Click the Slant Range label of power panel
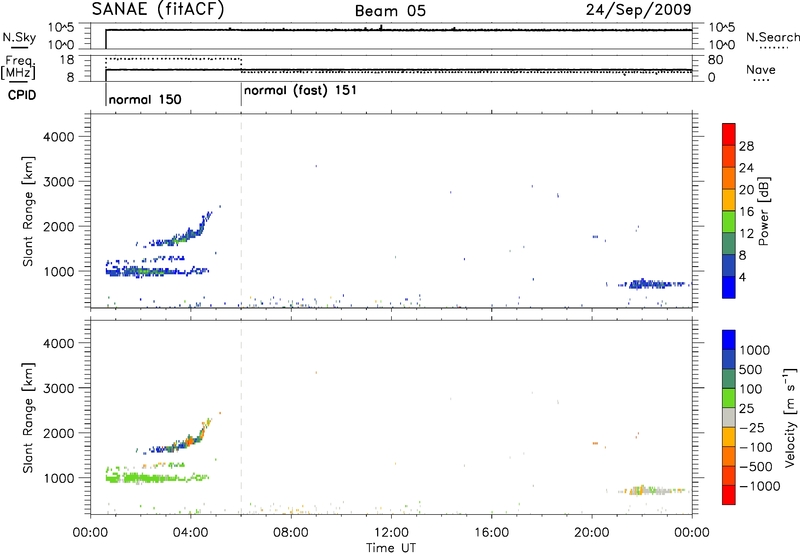The width and height of the screenshot is (800, 554). pyautogui.click(x=28, y=211)
